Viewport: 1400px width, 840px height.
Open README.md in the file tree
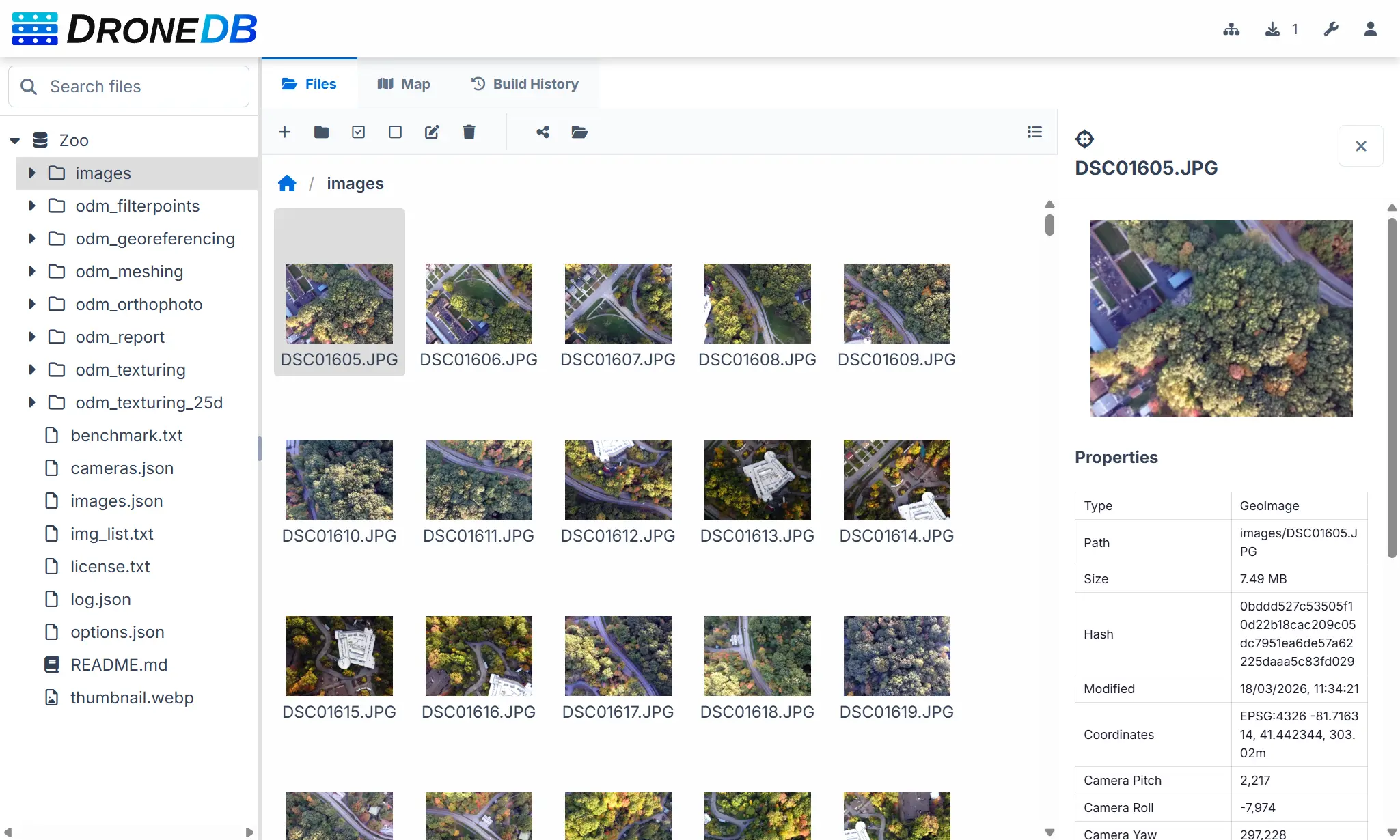click(x=119, y=664)
